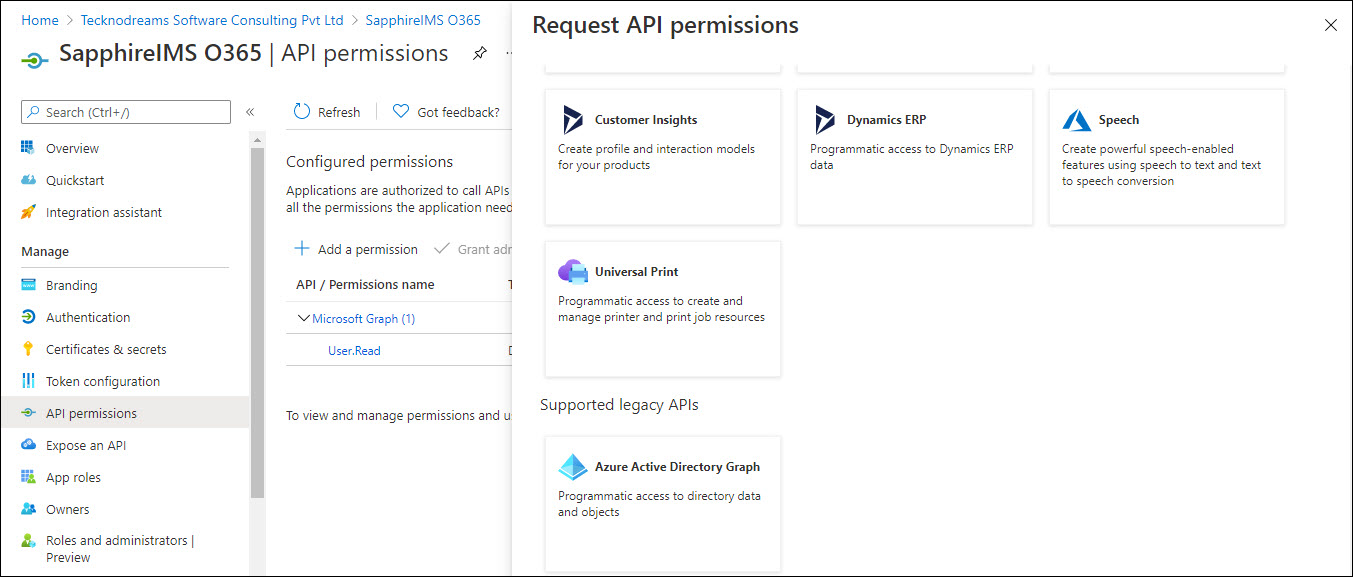The height and width of the screenshot is (577, 1353).
Task: Open the Expose an API page
Action: (88, 445)
